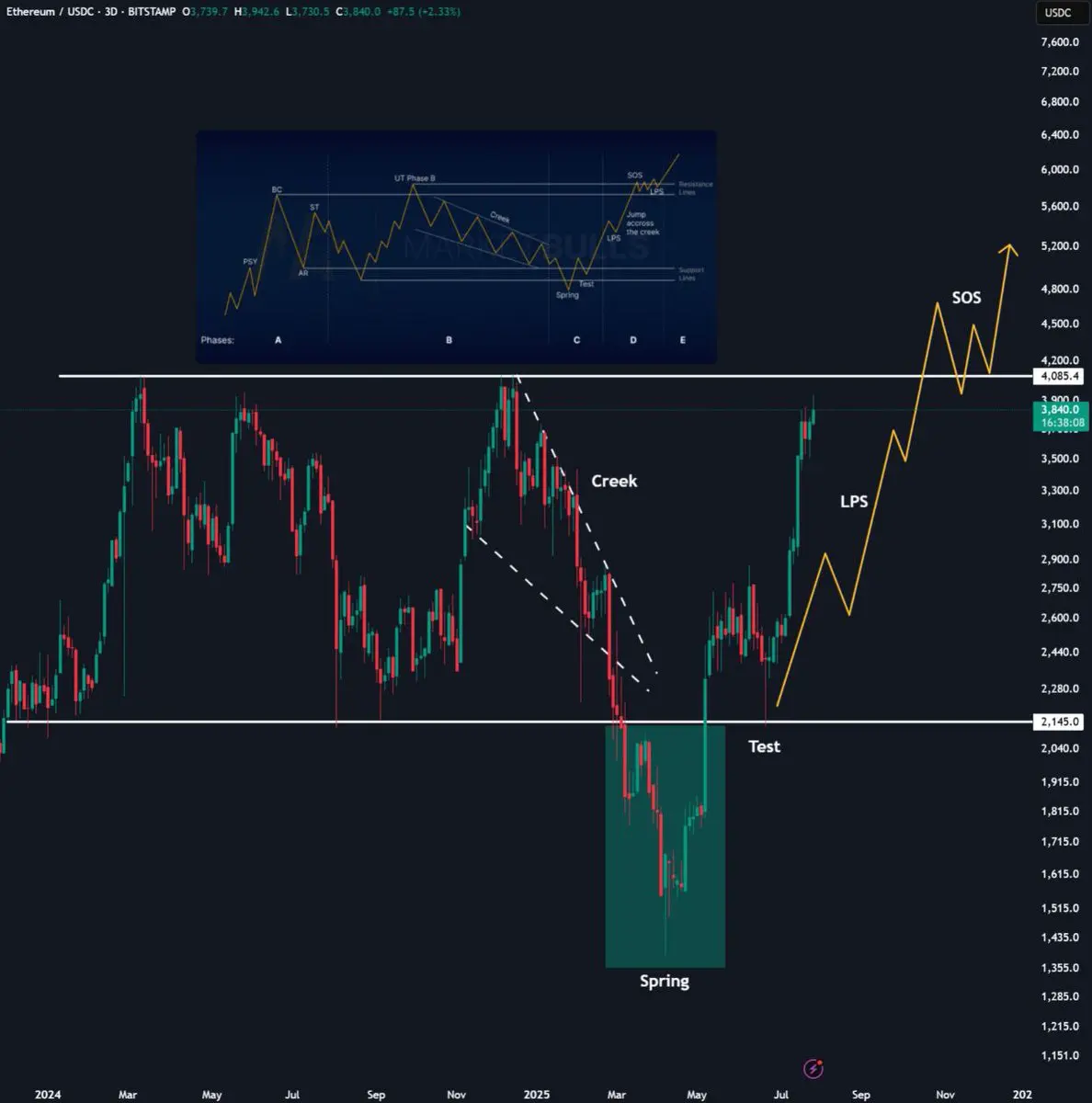1092x1103 pixels.
Task: Click the Open value O3,739.7 in header
Action: (205, 12)
